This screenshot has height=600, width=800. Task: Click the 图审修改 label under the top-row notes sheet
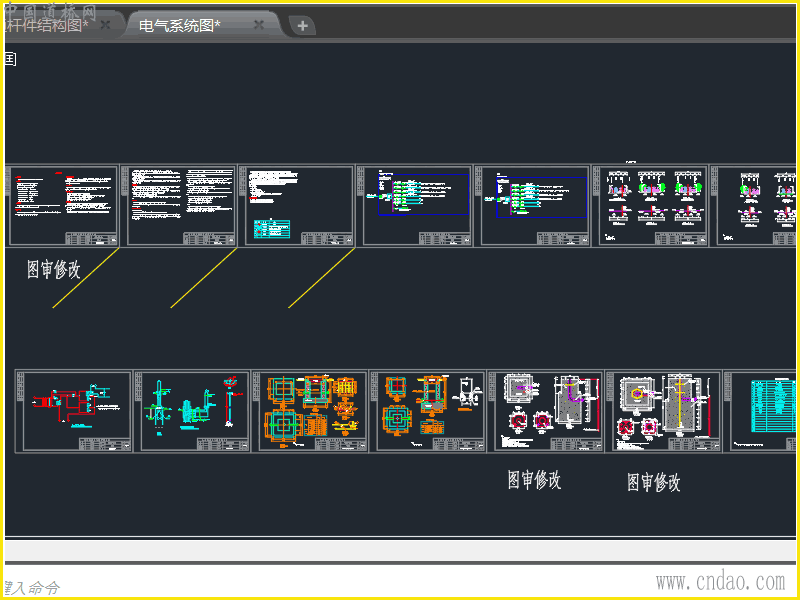point(54,269)
